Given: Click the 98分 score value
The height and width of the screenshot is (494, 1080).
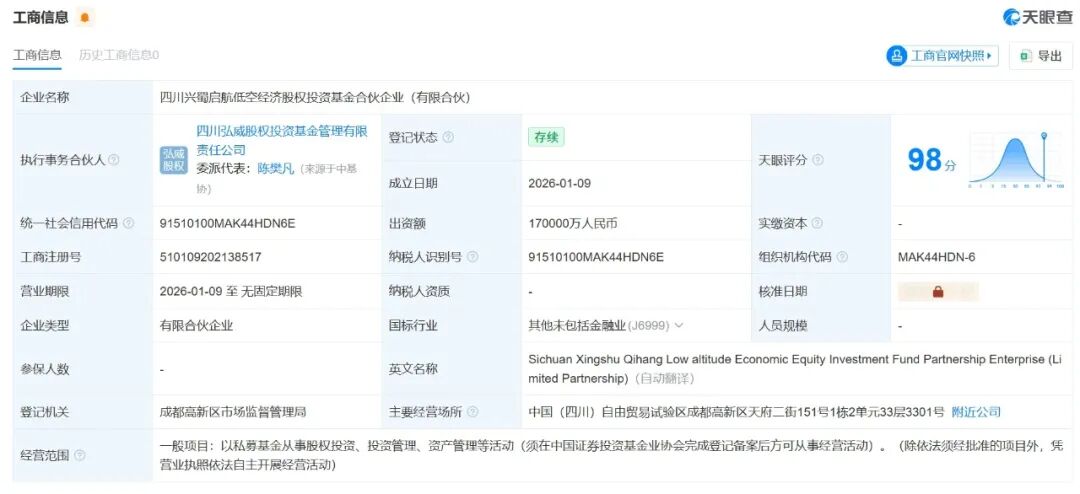Looking at the screenshot, I should (932, 160).
